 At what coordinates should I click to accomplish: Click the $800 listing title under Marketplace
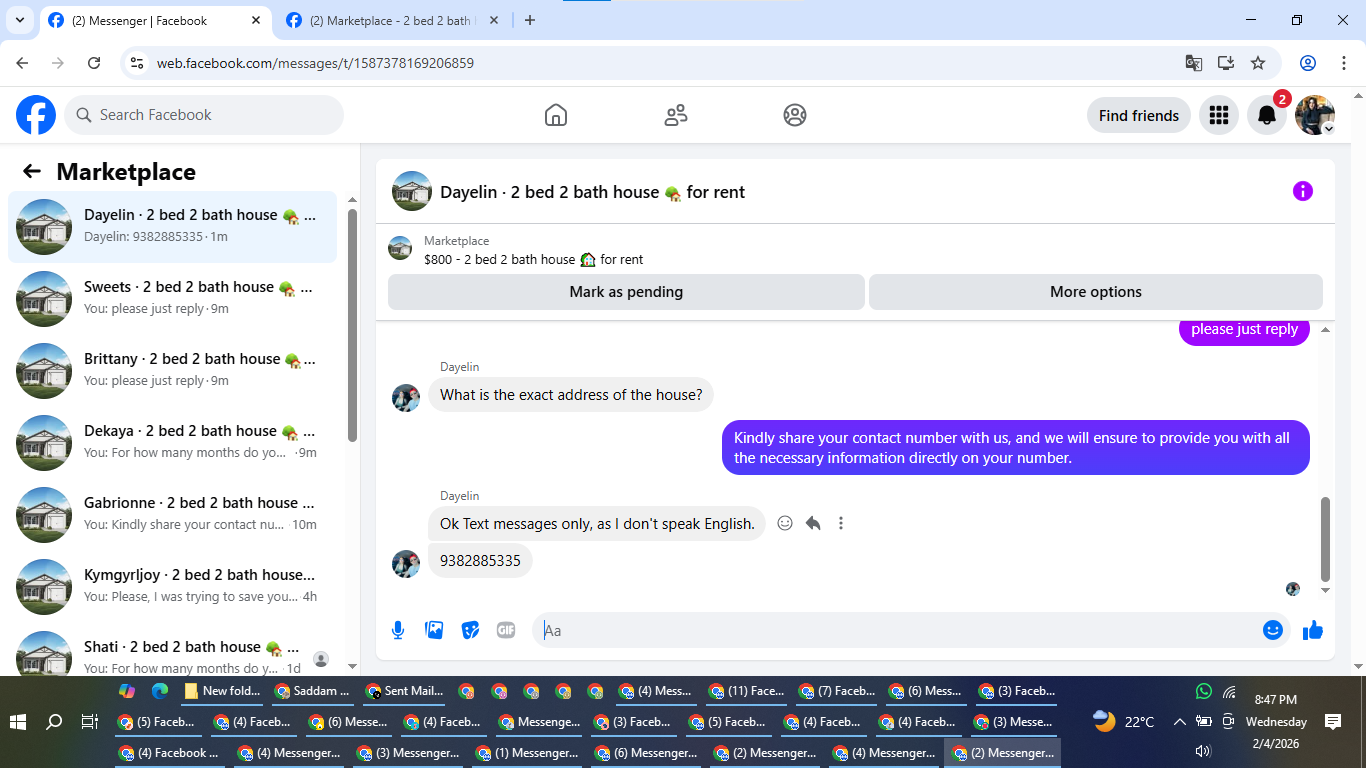pyautogui.click(x=533, y=259)
